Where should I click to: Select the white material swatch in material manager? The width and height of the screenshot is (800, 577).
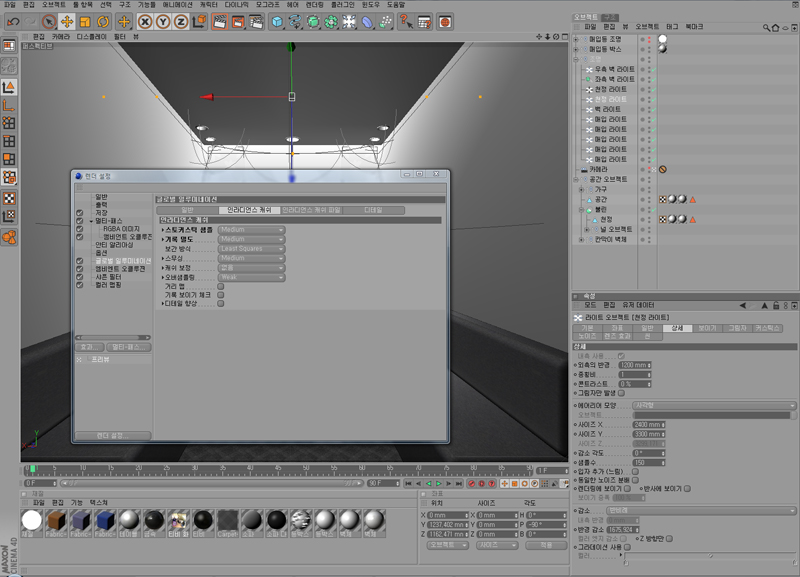point(32,521)
